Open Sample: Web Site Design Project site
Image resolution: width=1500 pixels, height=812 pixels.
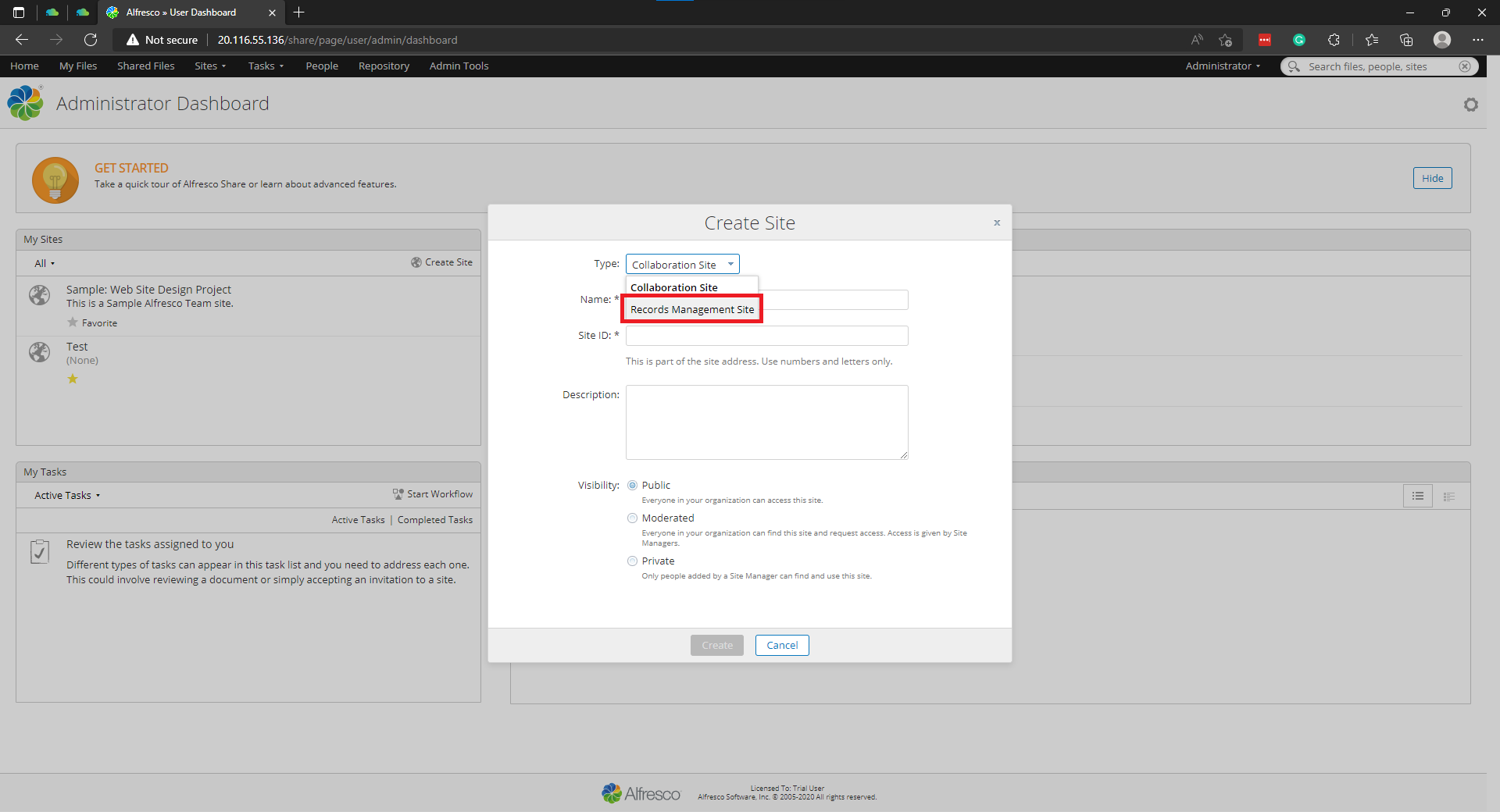point(148,290)
